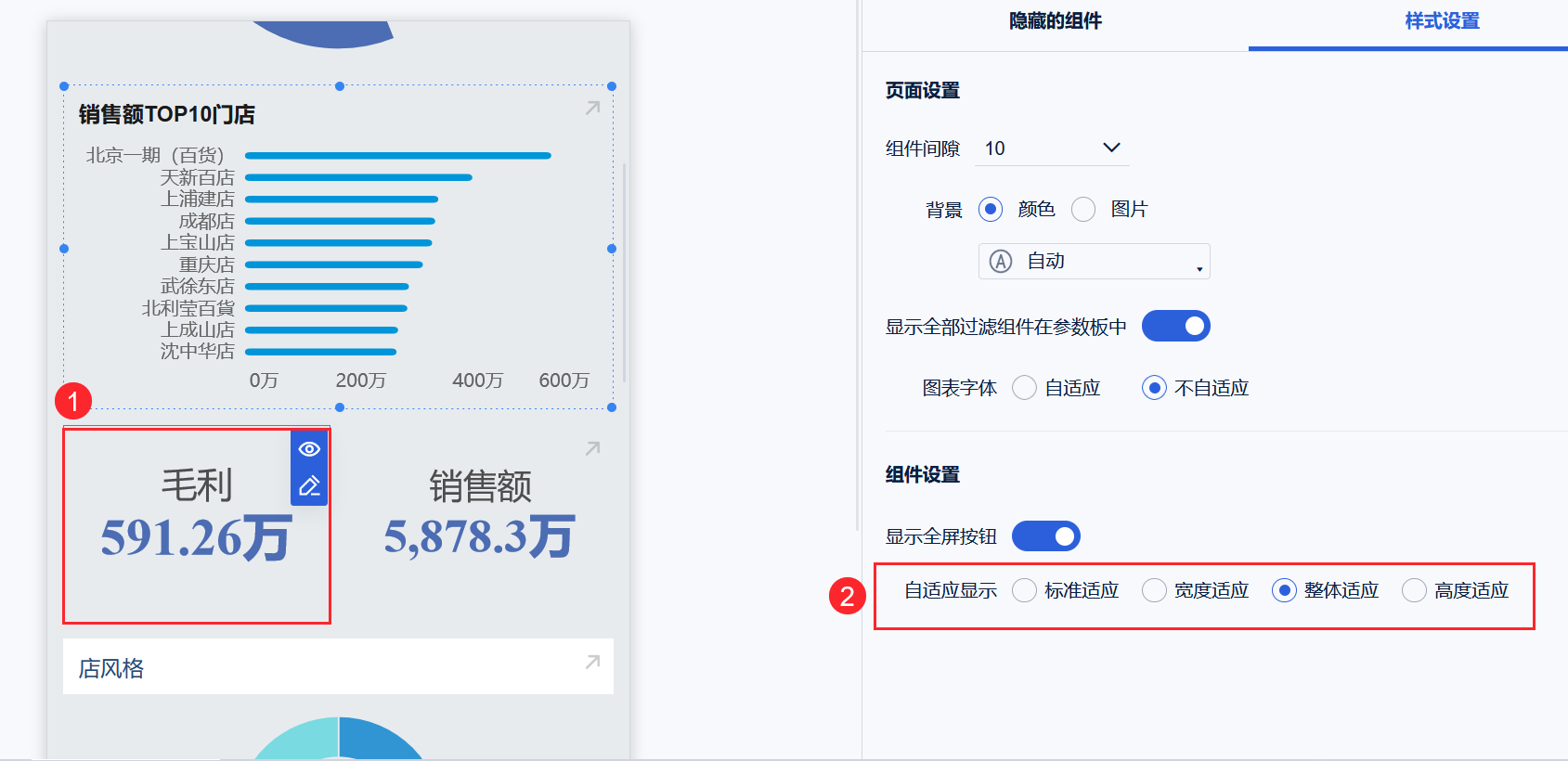Screen dimensions: 1568x761
Task: Switch to 隐藏的组件 tab
Action: click(x=1056, y=21)
